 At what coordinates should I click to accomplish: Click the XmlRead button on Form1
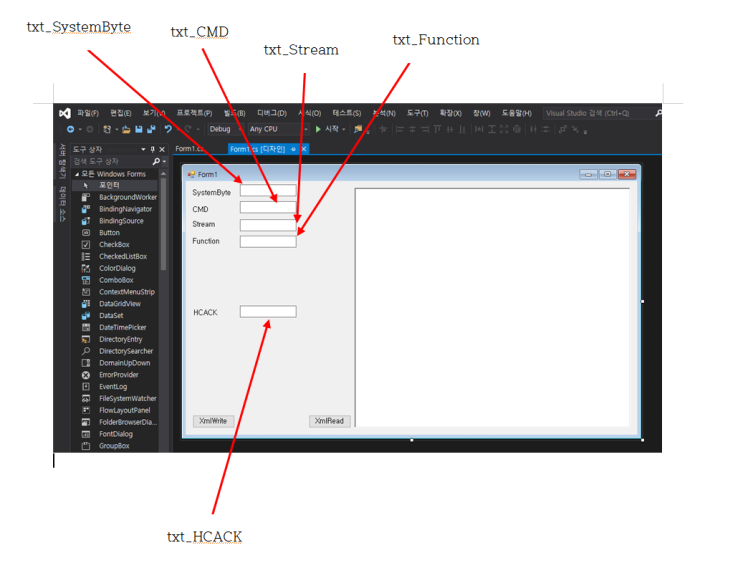pyautogui.click(x=330, y=421)
